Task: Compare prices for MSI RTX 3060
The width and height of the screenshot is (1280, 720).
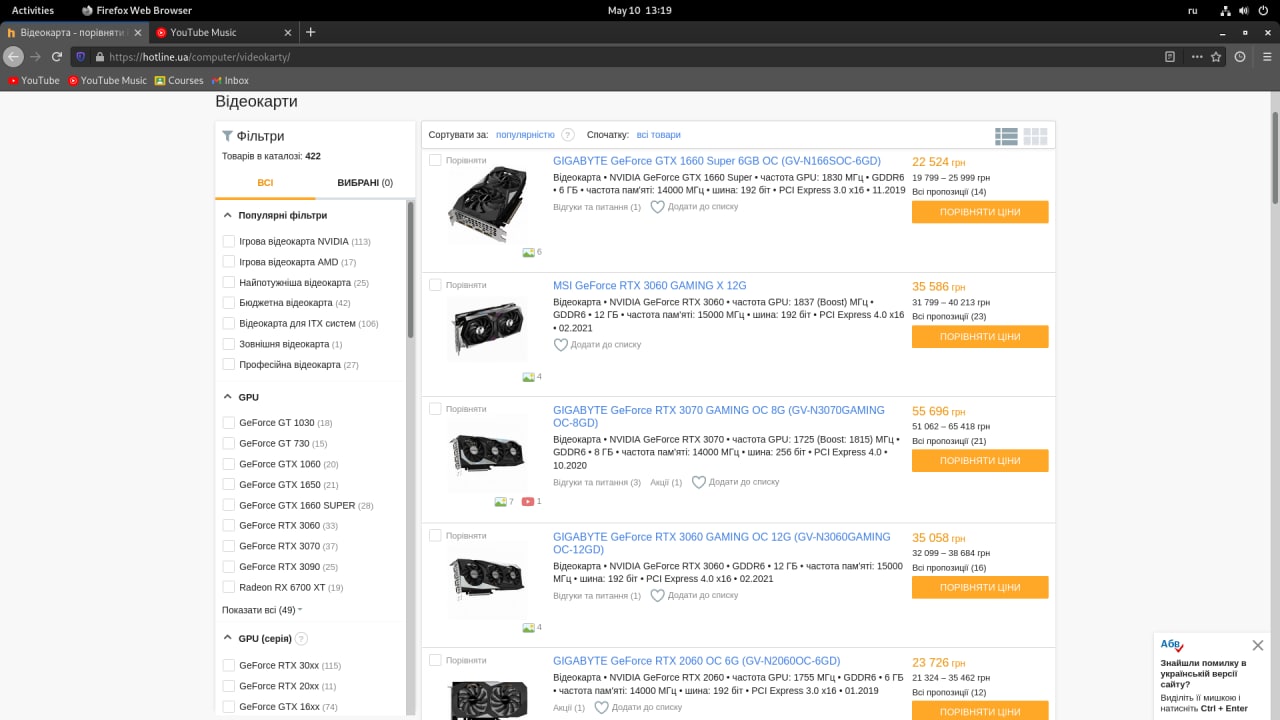Action: pos(980,337)
